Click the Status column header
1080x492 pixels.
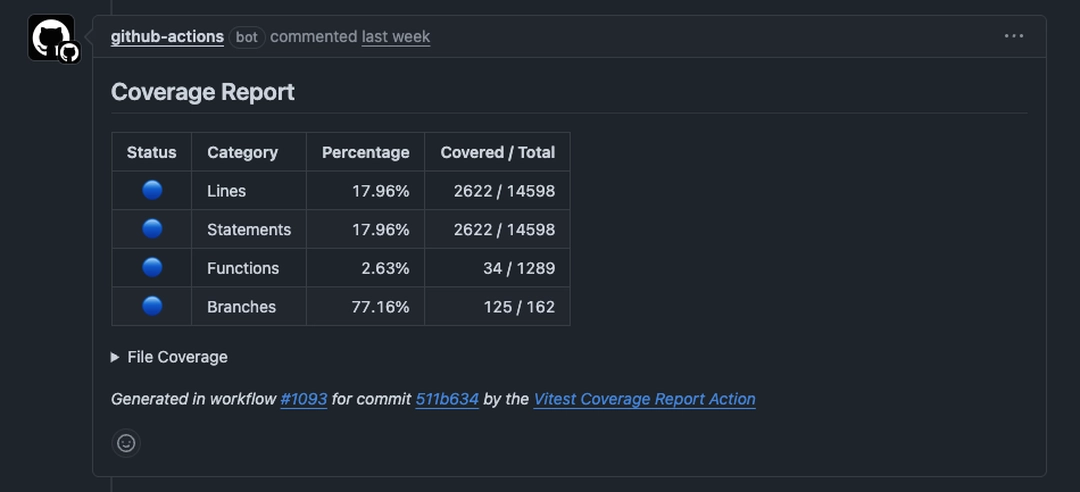coord(152,152)
